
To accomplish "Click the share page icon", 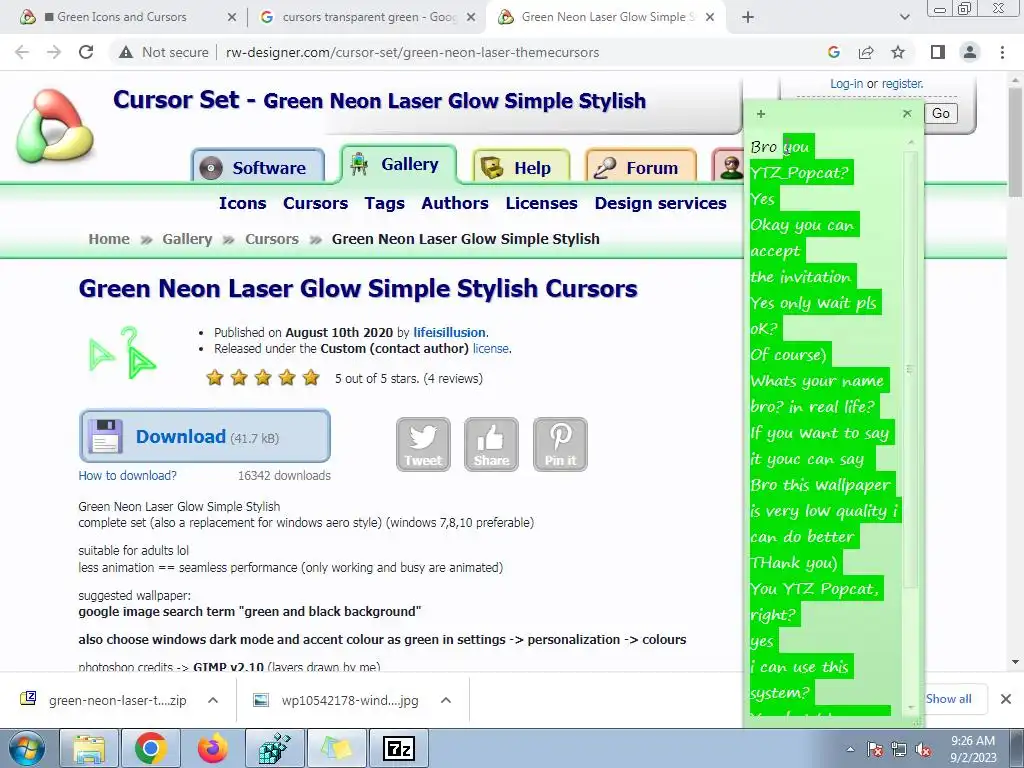I will tap(866, 52).
